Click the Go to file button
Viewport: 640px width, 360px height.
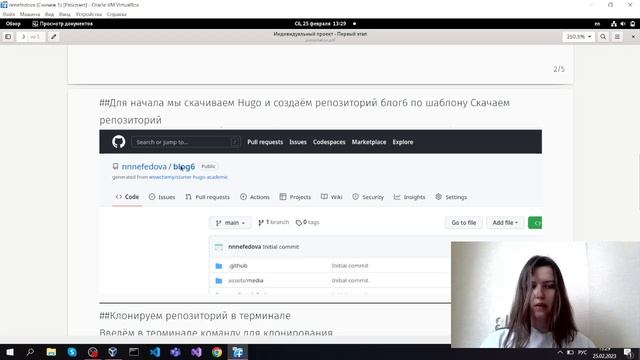pyautogui.click(x=464, y=223)
